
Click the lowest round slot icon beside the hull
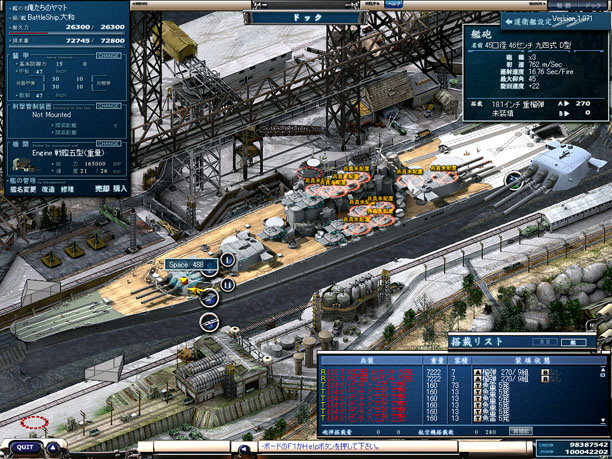click(209, 323)
